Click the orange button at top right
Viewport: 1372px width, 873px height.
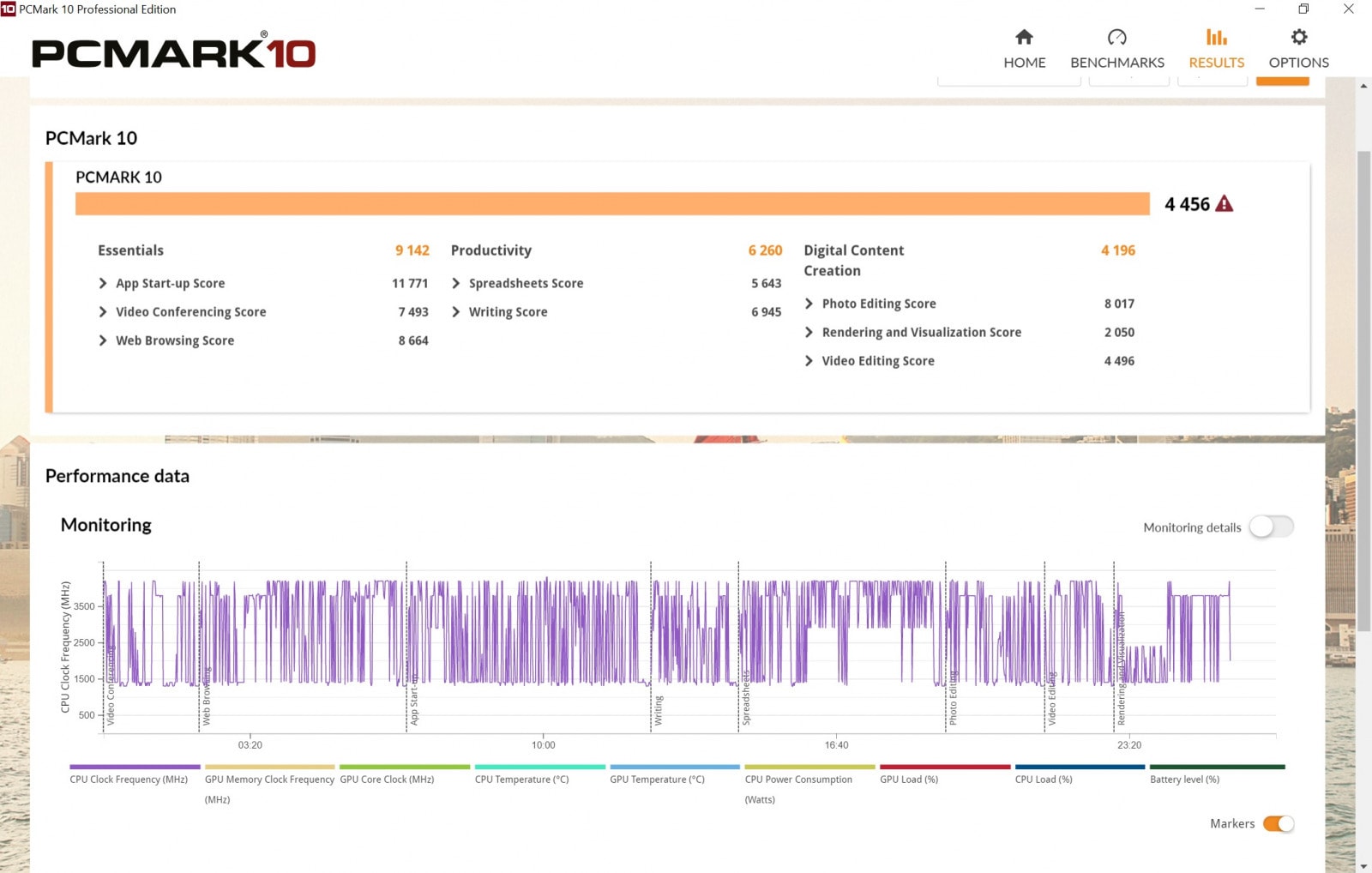[x=1282, y=81]
